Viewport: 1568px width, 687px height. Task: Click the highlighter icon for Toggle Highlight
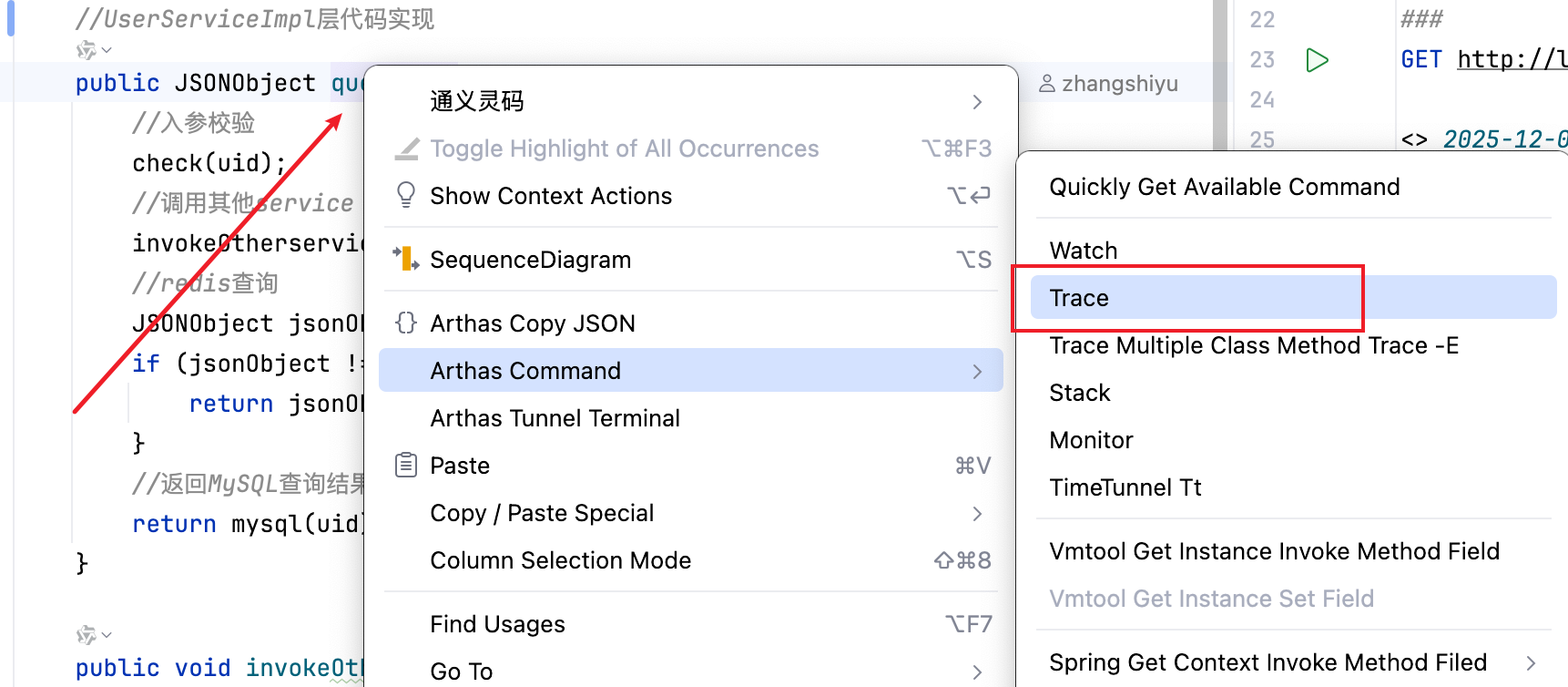coord(406,149)
